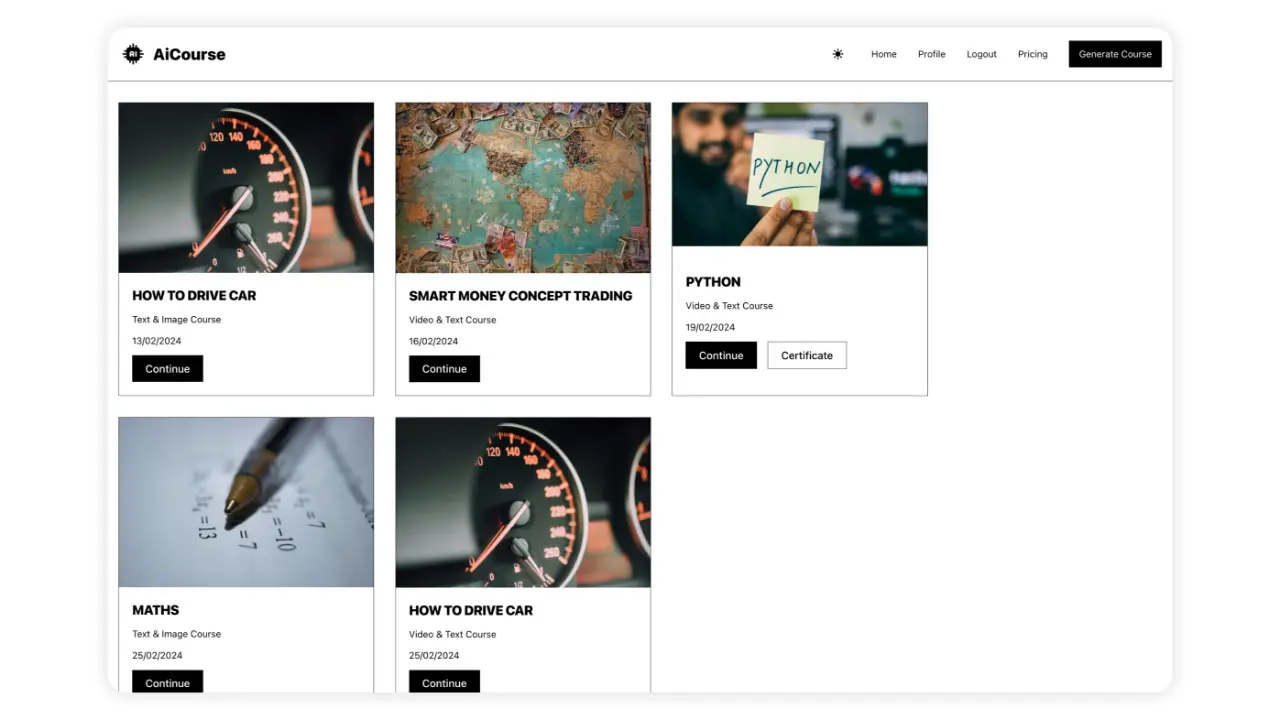Click the 16/02/2024 date text
The image size is (1280, 720).
point(433,341)
